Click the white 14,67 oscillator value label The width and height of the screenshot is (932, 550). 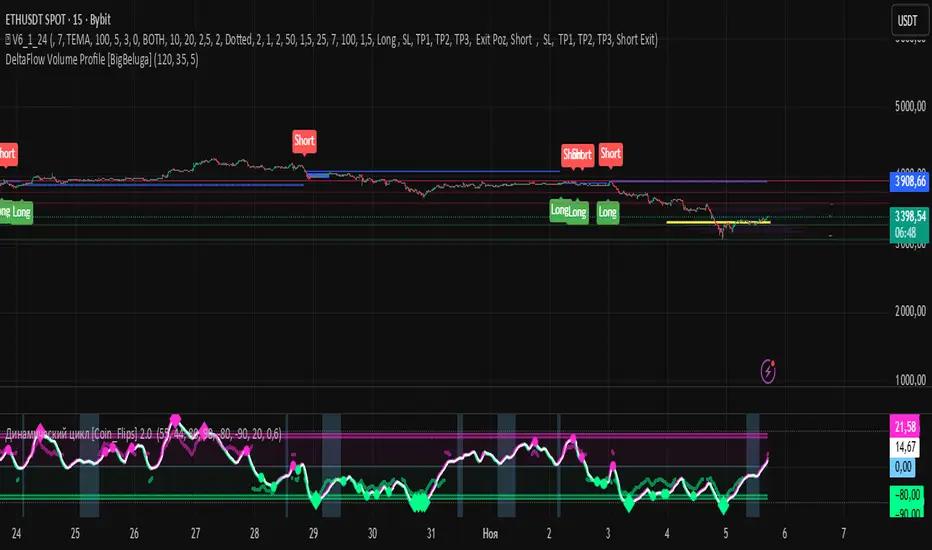pos(908,448)
